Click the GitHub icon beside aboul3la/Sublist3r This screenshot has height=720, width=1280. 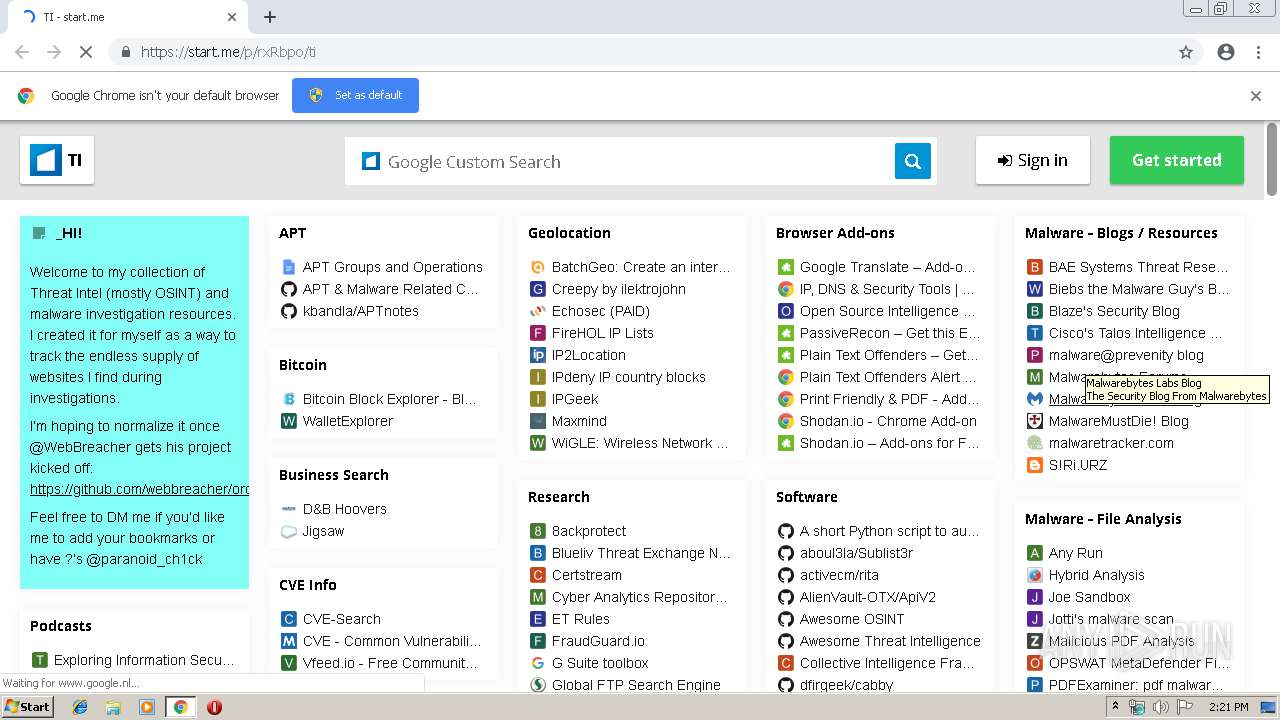point(786,553)
